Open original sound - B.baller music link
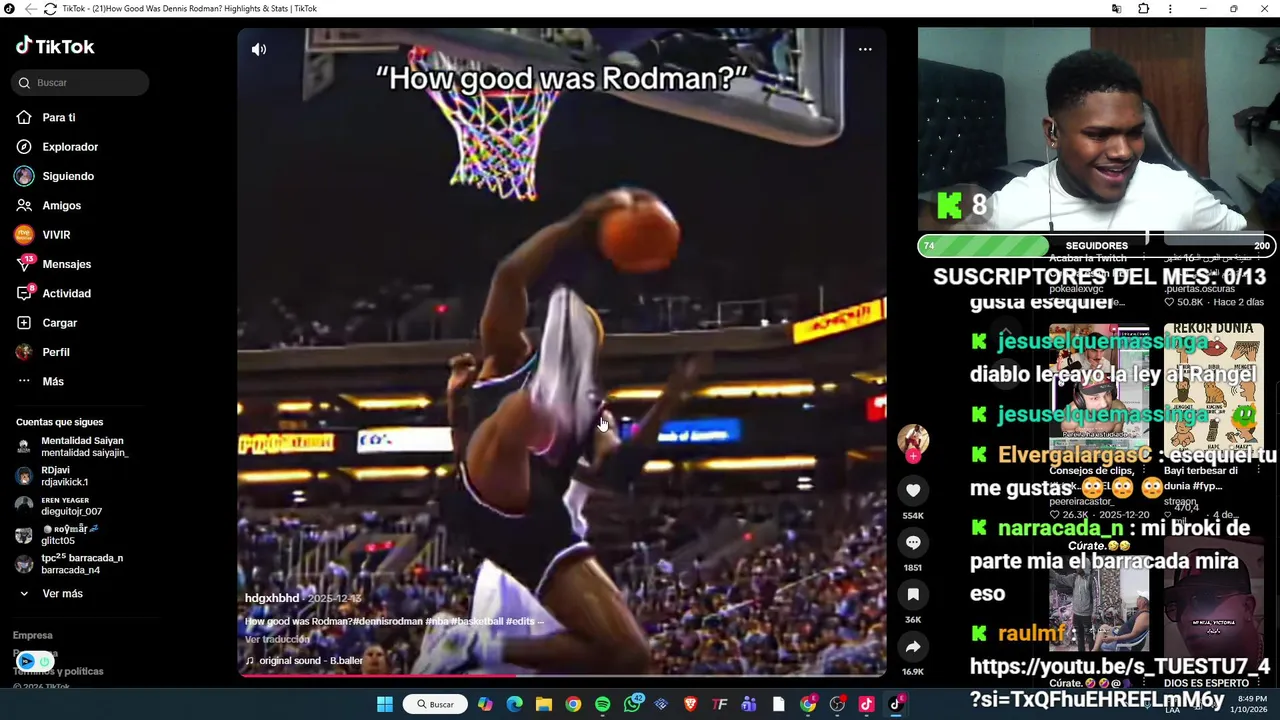The width and height of the screenshot is (1280, 720). coord(304,661)
